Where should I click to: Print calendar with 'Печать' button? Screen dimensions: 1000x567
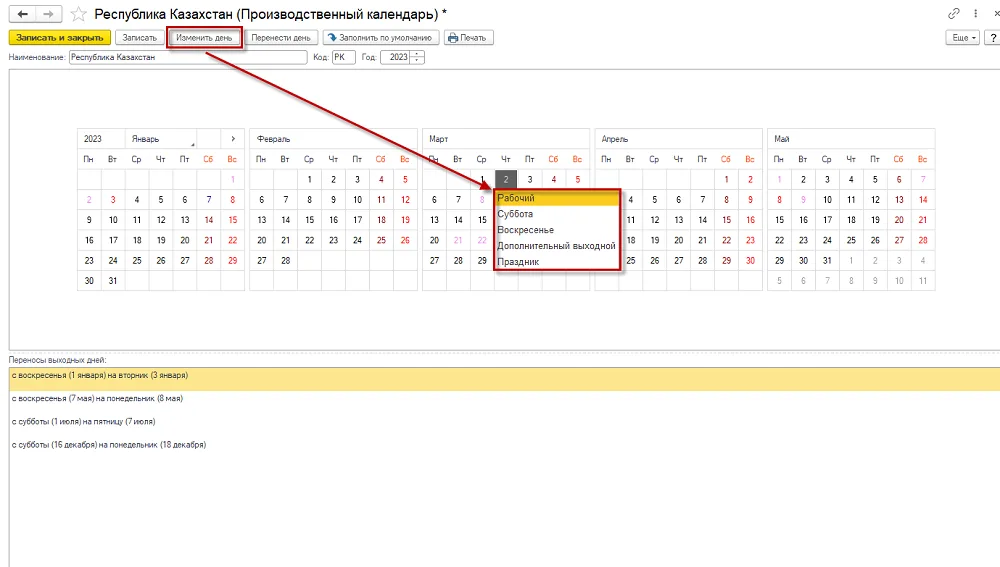pos(468,38)
